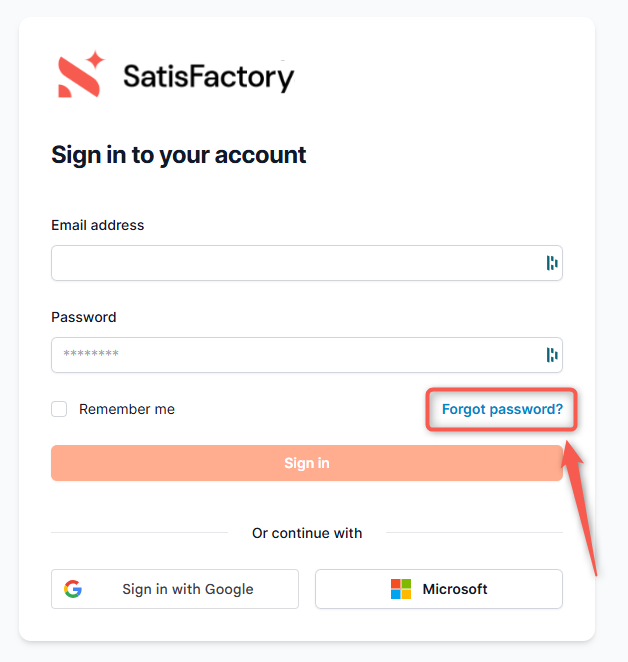Click the Remember me label text

[127, 409]
